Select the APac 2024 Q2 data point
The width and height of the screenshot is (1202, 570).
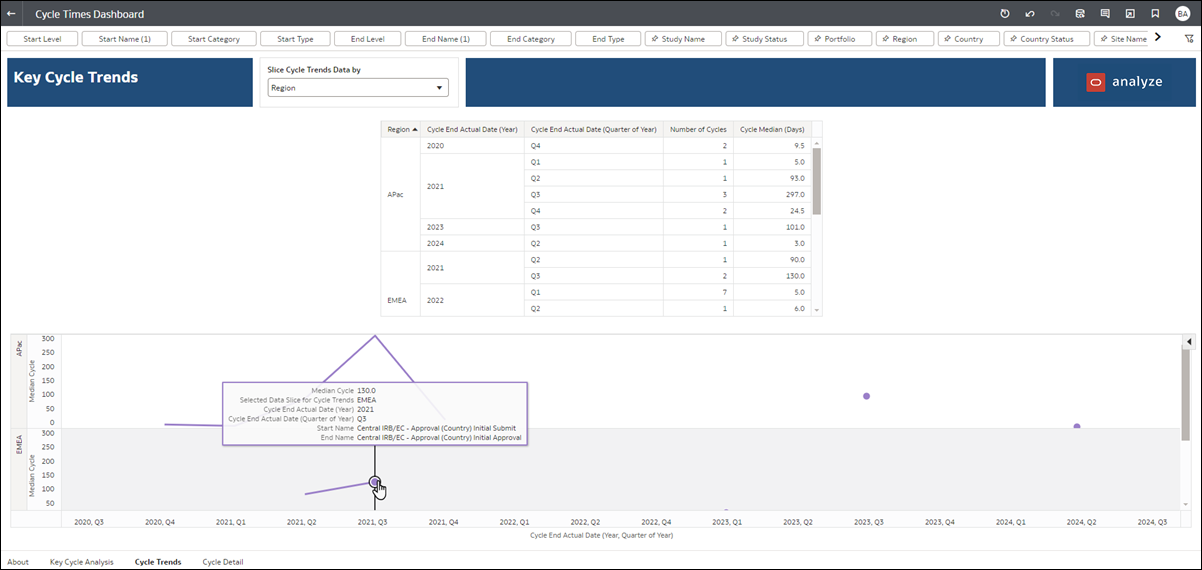1077,426
